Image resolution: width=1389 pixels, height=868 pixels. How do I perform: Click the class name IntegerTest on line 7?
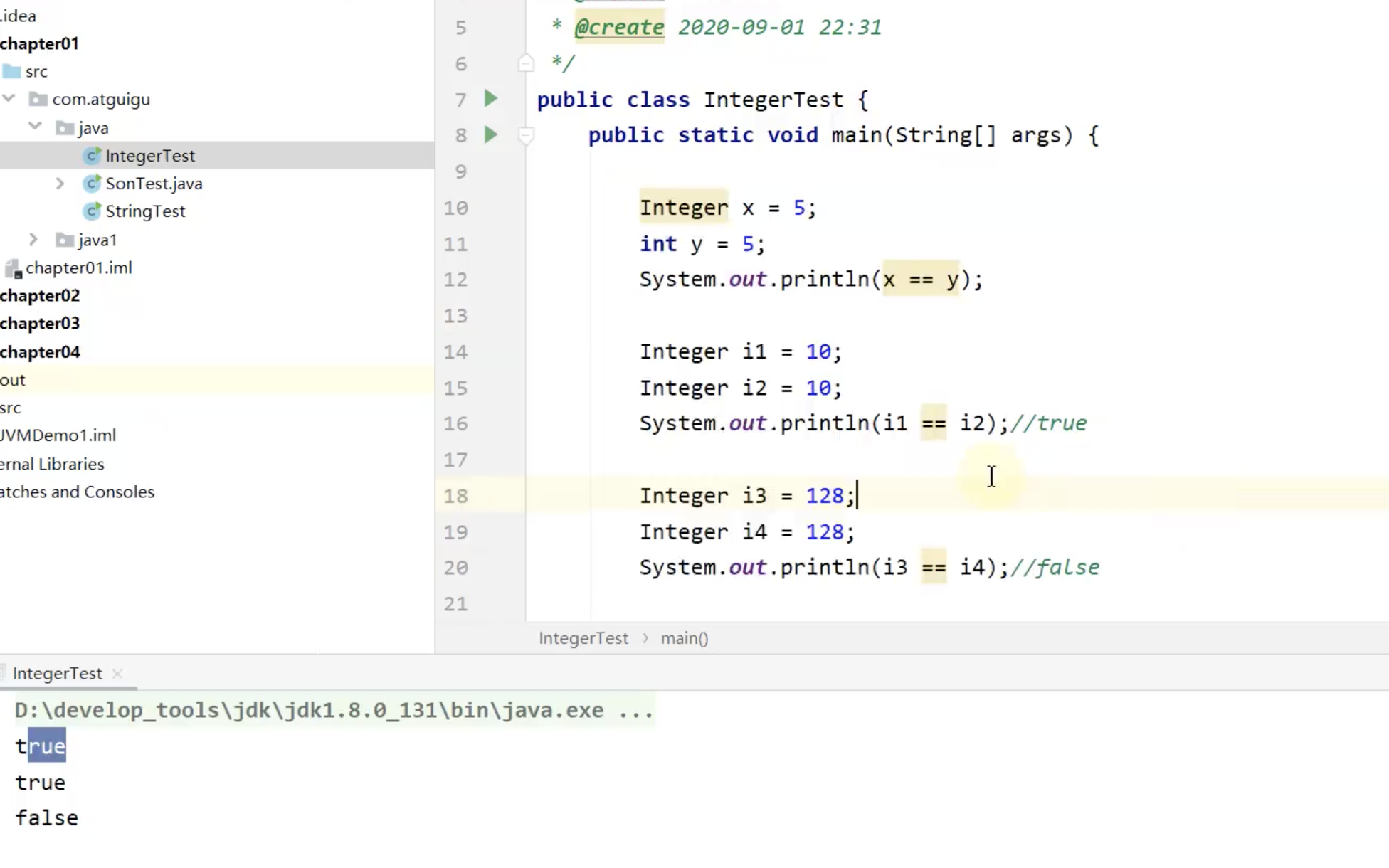pos(773,100)
